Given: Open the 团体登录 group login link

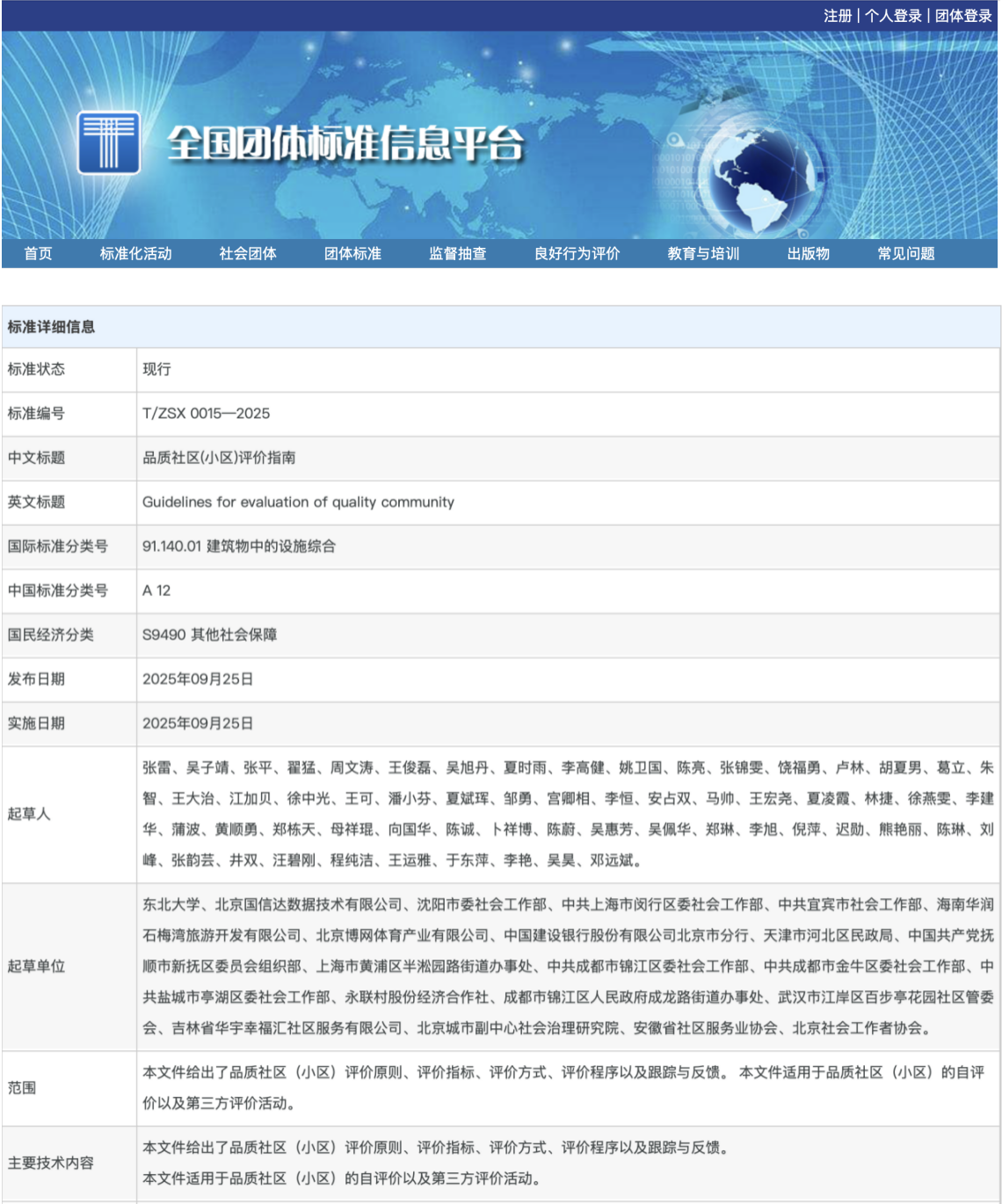Looking at the screenshot, I should (x=963, y=16).
